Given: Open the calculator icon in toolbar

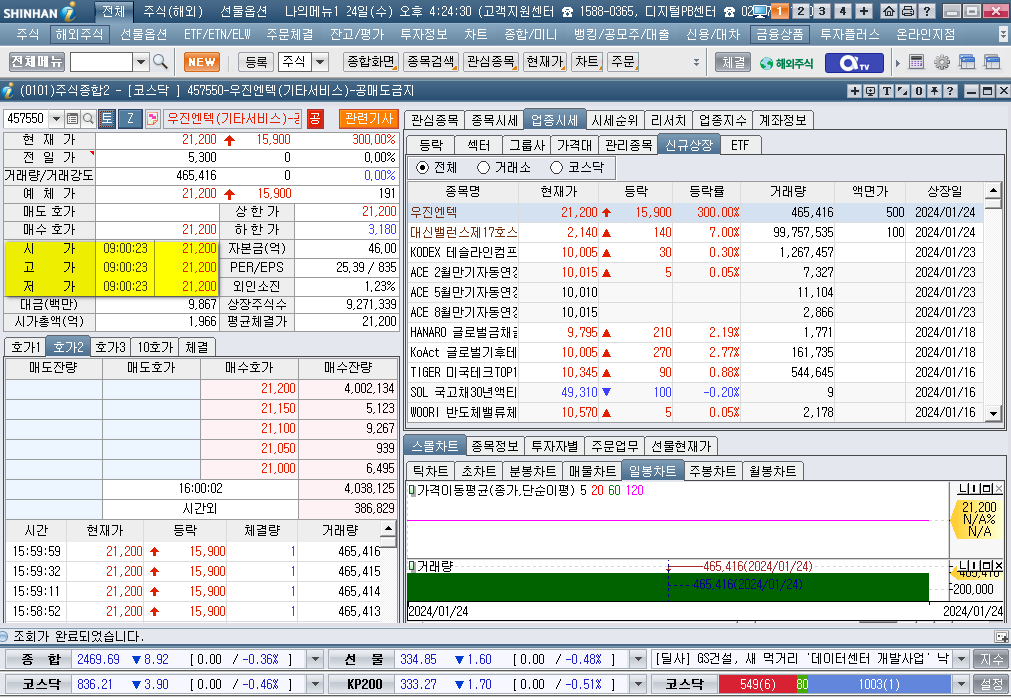Looking at the screenshot, I should click(x=916, y=62).
